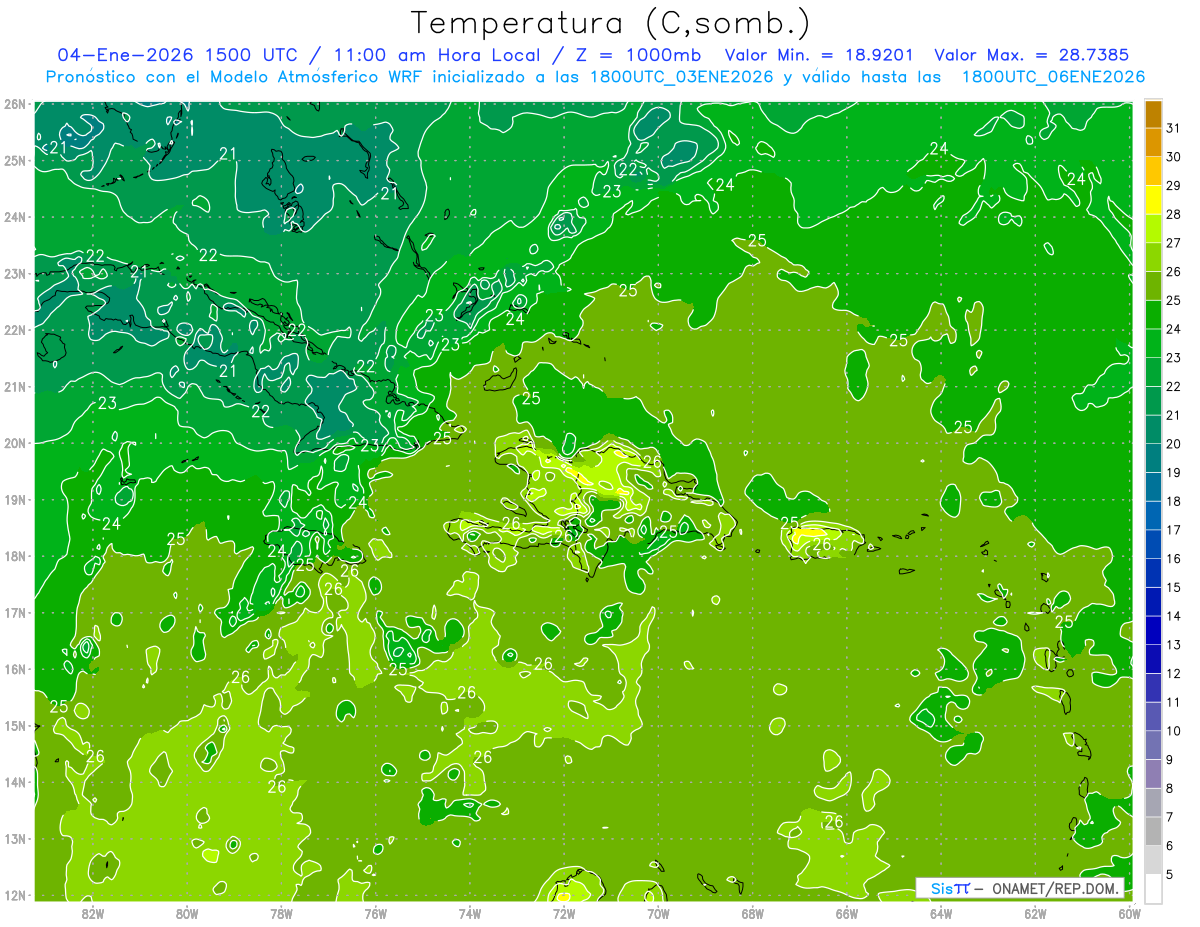Click 'Valor Min. = 18.9201' text
Viewport: 1200px width, 927px height.
point(818,54)
